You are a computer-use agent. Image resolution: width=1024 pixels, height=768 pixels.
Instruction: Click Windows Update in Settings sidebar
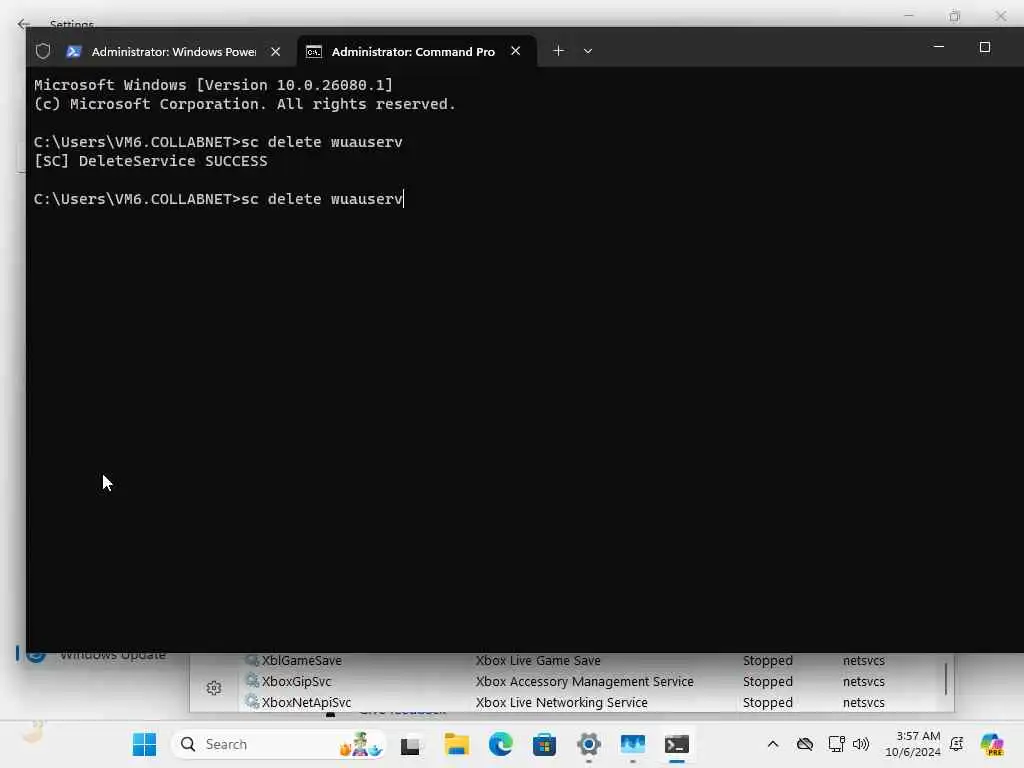(x=112, y=654)
